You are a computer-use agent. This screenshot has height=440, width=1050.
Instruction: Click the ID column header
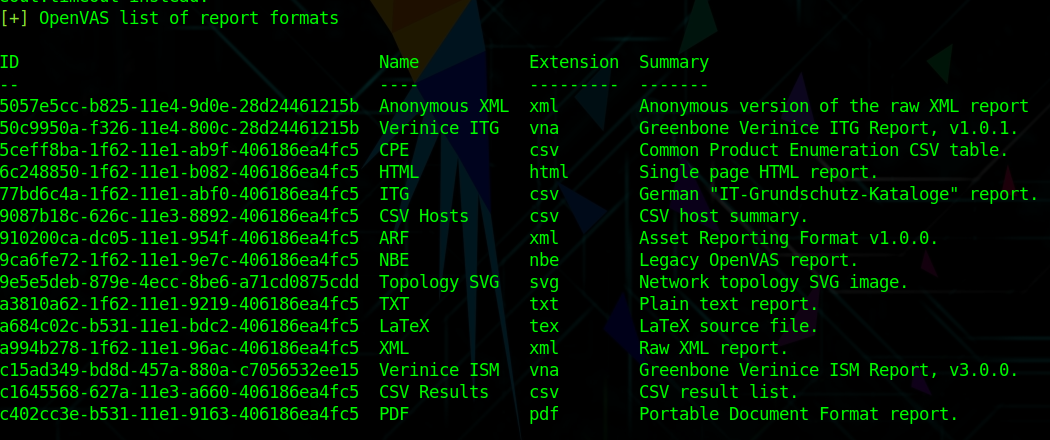coord(10,62)
